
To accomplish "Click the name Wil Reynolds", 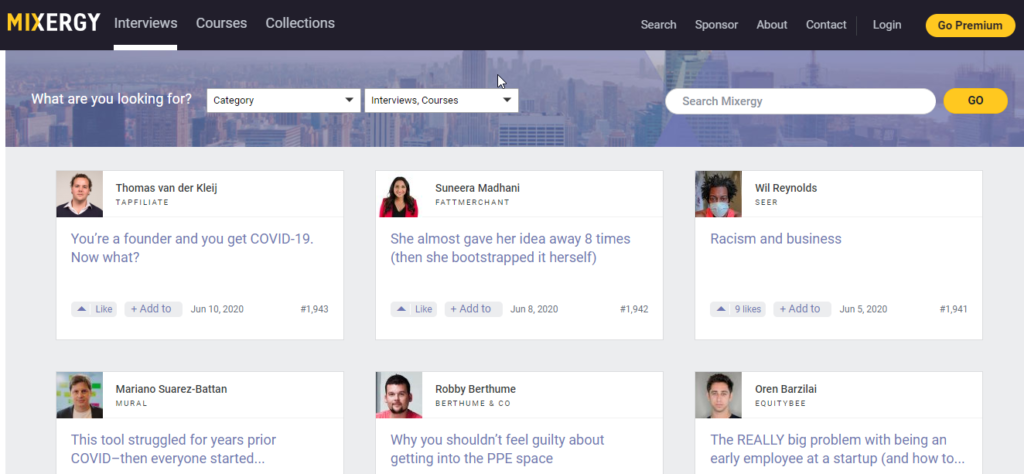I will (786, 188).
